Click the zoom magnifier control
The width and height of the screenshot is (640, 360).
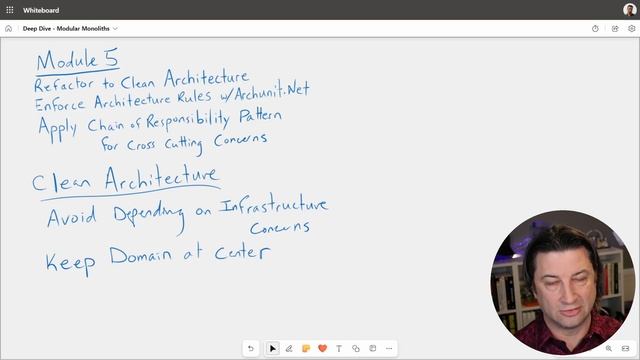pos(609,348)
